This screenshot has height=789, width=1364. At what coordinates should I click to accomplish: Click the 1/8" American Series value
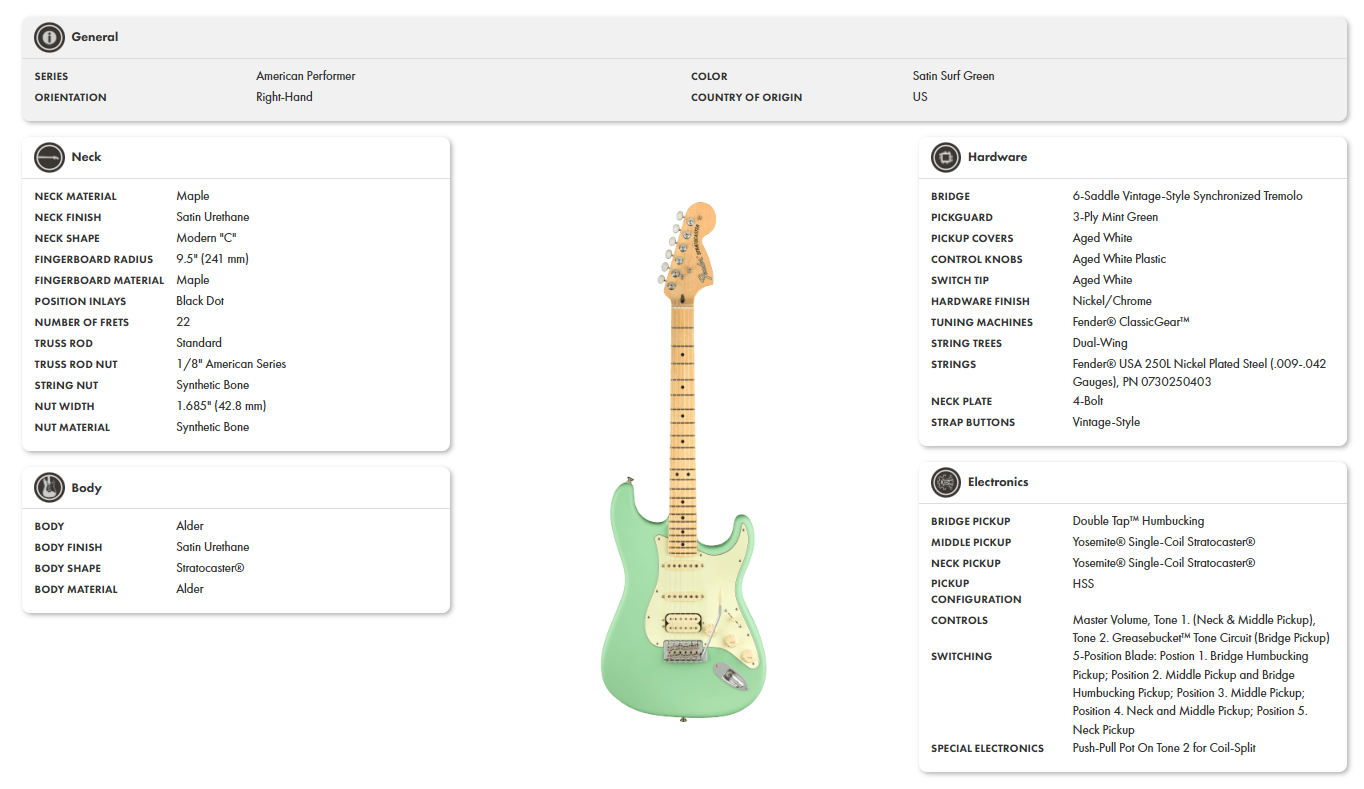point(231,364)
